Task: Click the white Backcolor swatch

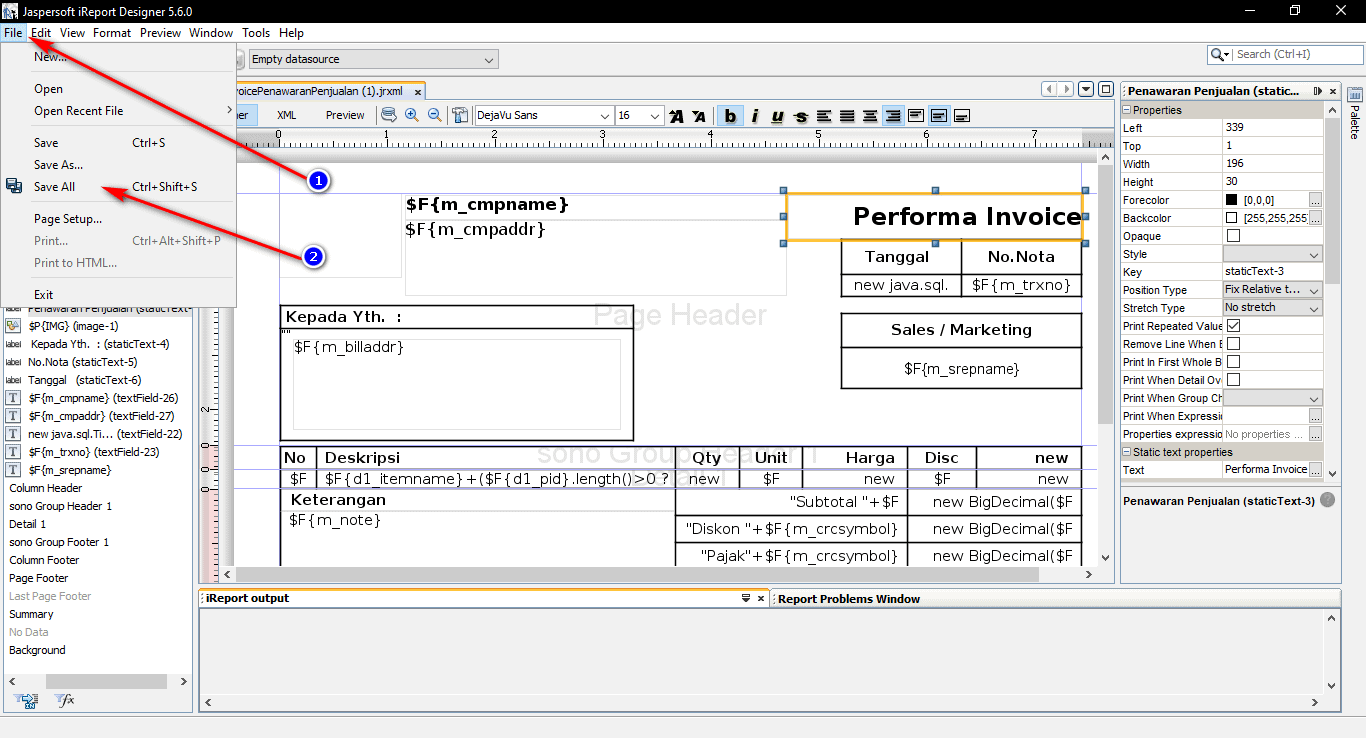Action: coord(1232,218)
